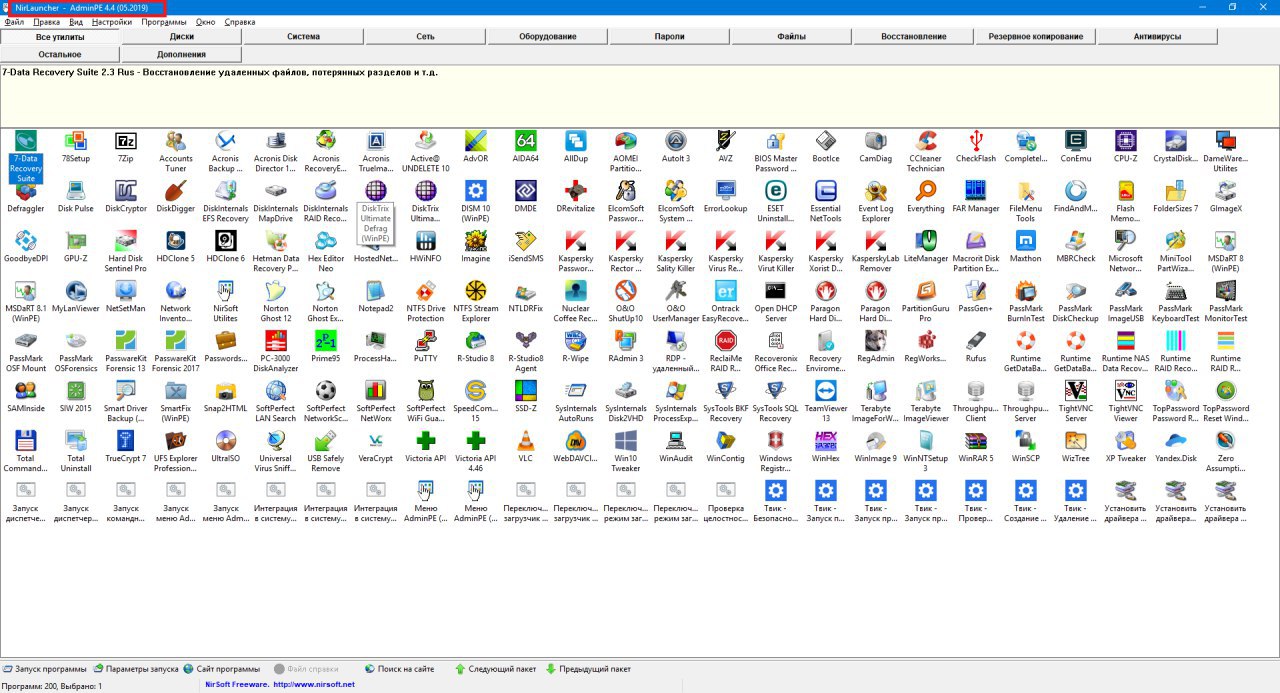Switch to the Резервное копирование tab
The width and height of the screenshot is (1280, 693).
tap(1036, 37)
